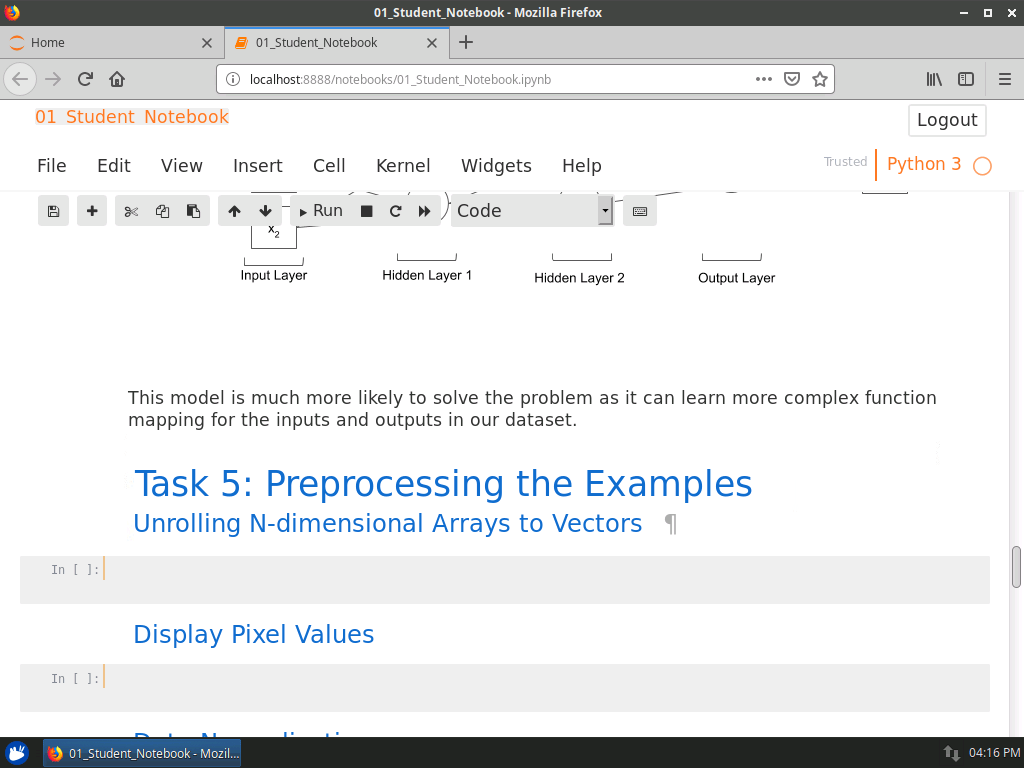The image size is (1024, 768).
Task: Paste cells using the clipboard icon
Action: click(192, 211)
